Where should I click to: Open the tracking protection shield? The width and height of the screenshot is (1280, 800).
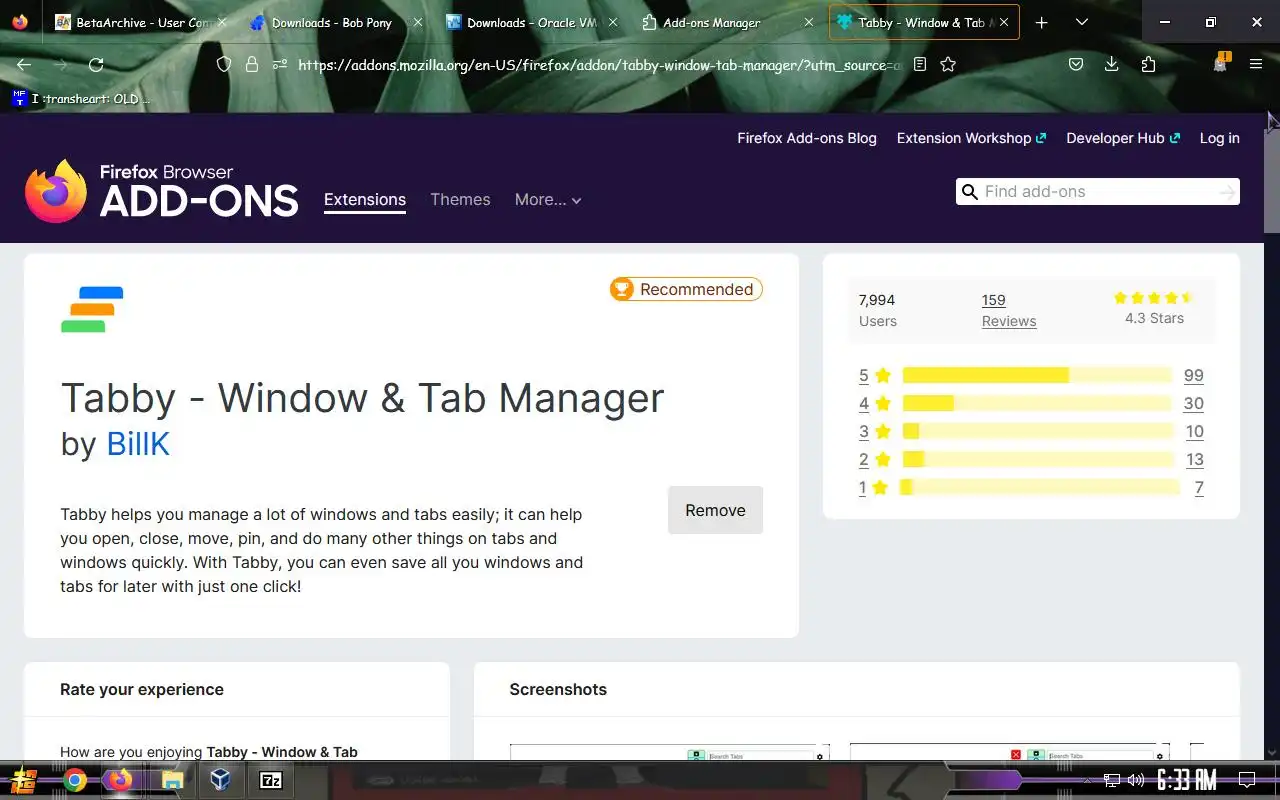click(224, 64)
